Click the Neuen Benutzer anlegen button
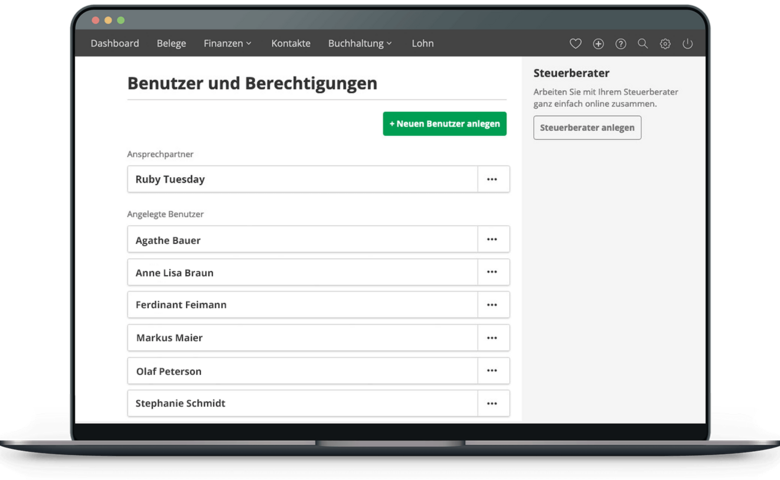Image resolution: width=780 pixels, height=480 pixels. click(x=444, y=124)
